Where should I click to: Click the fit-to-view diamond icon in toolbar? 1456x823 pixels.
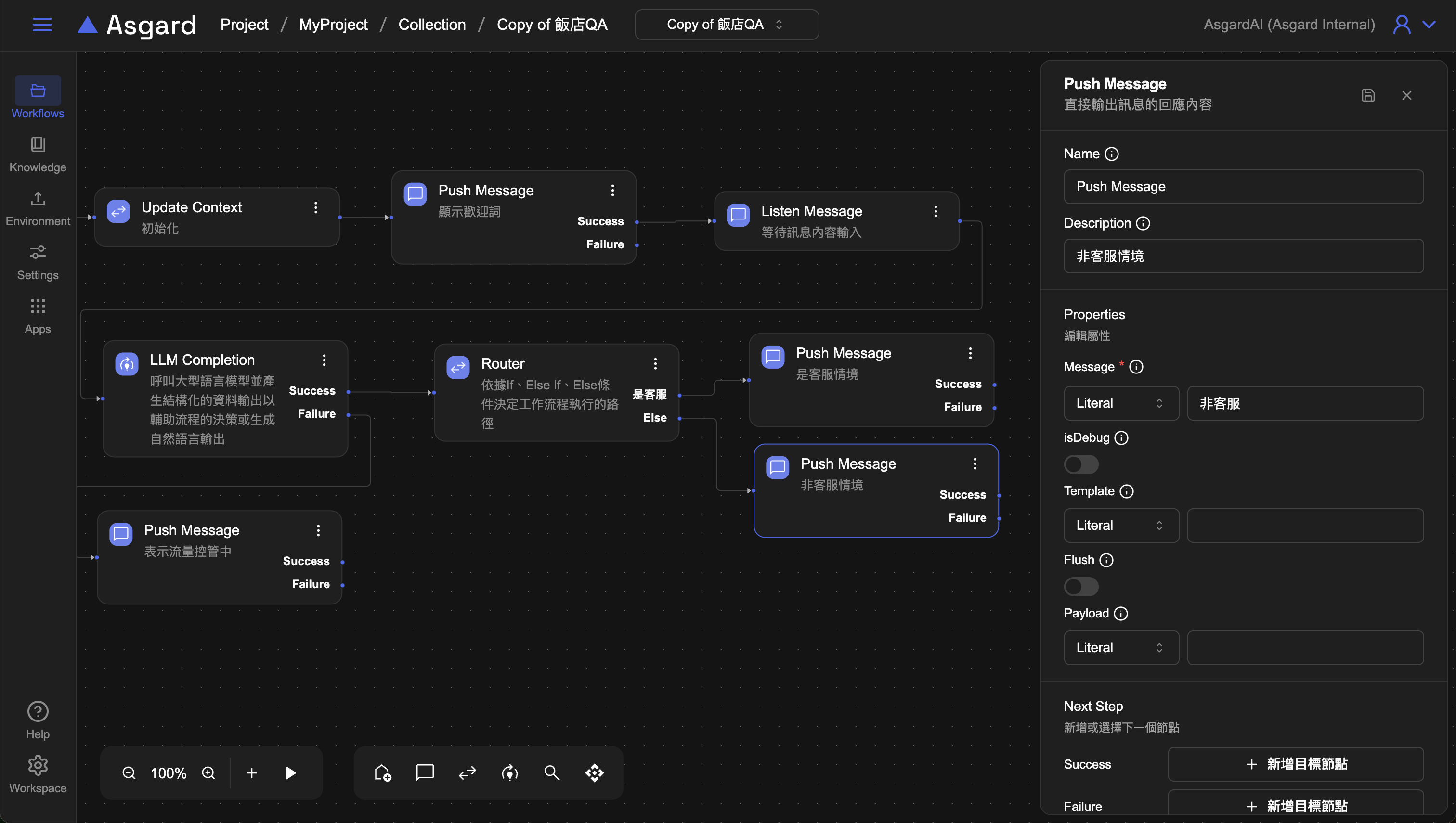pyautogui.click(x=594, y=772)
